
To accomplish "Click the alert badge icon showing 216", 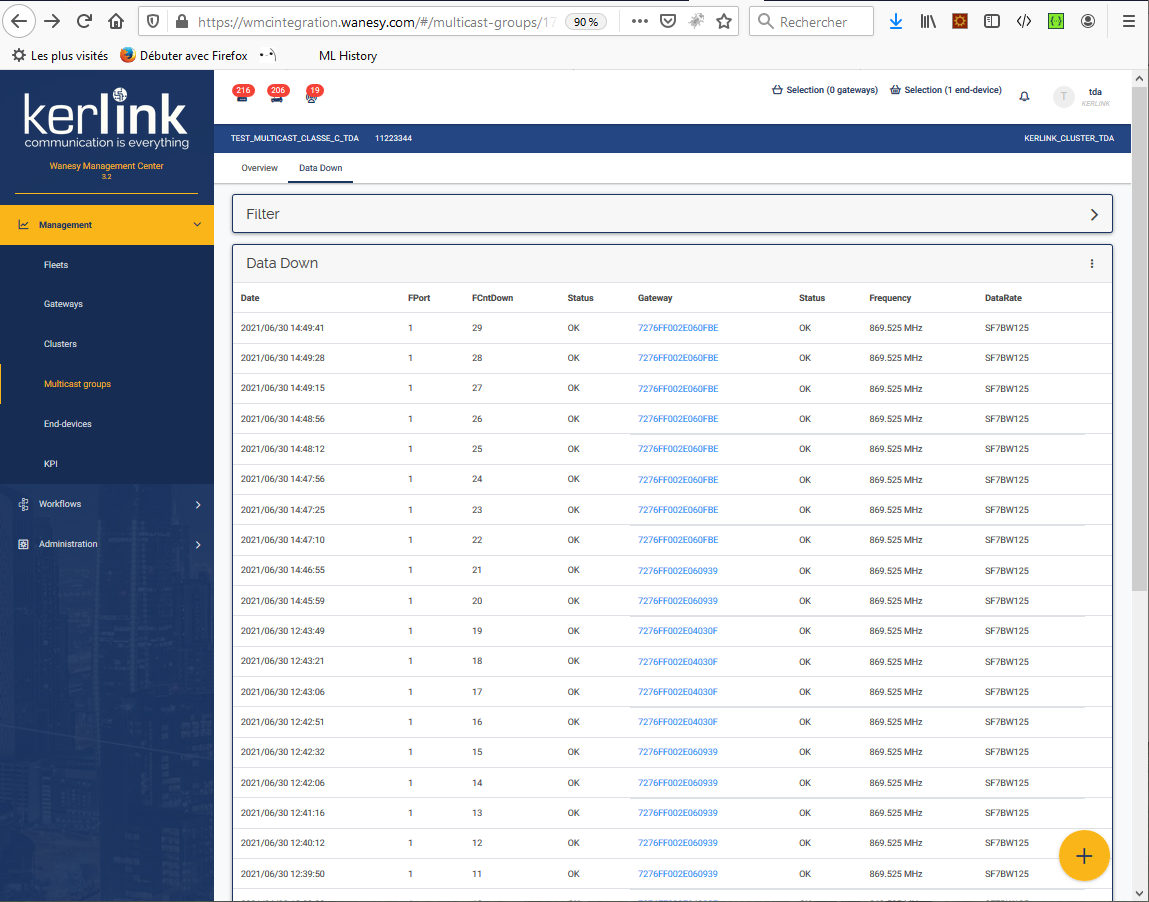I will (x=243, y=94).
